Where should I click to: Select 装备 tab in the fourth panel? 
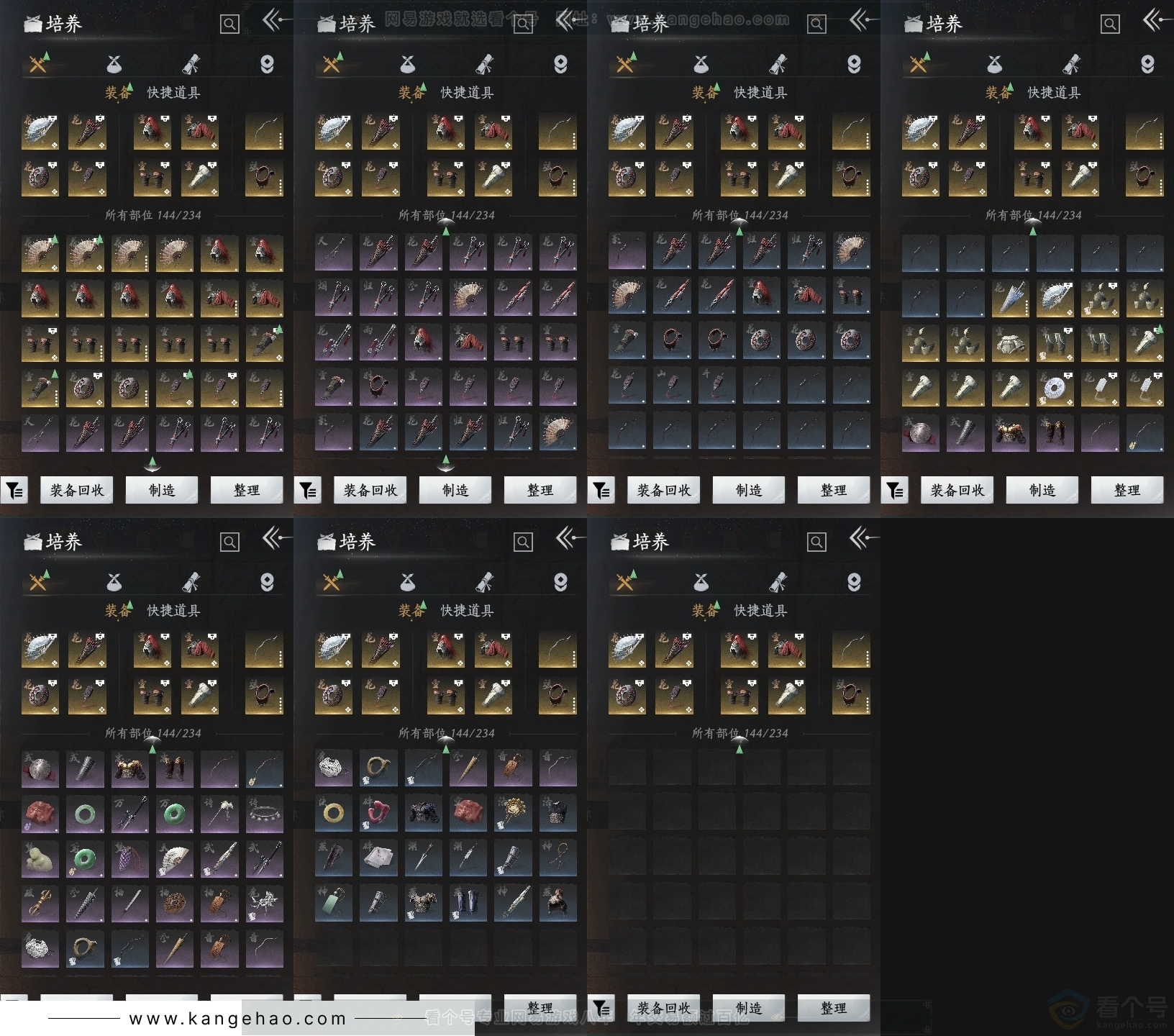pos(999,93)
